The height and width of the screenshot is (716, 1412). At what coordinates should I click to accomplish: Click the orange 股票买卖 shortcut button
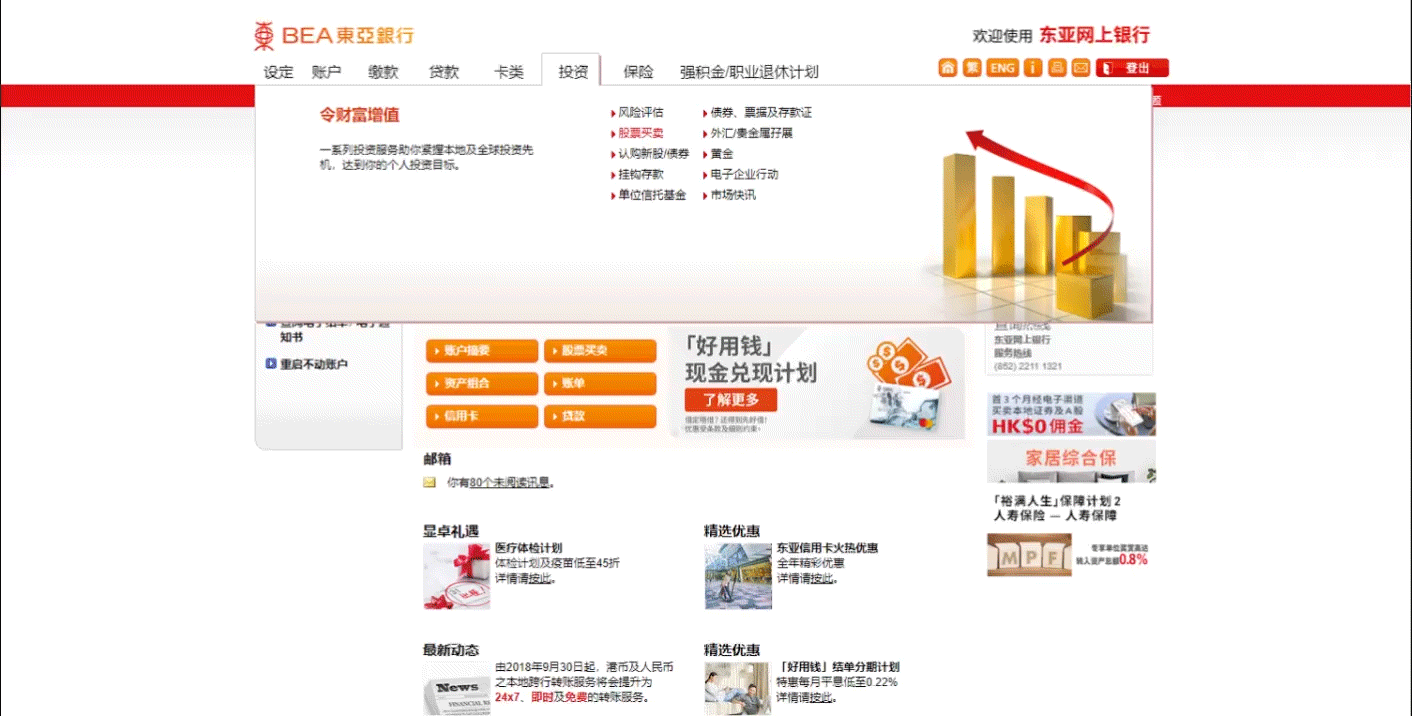pyautogui.click(x=600, y=351)
